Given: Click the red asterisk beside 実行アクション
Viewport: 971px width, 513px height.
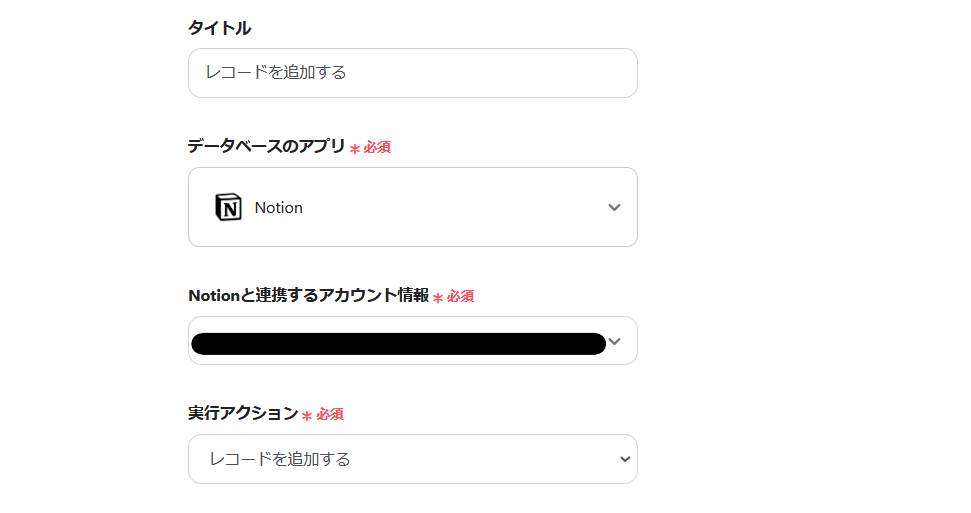Looking at the screenshot, I should 307,416.
